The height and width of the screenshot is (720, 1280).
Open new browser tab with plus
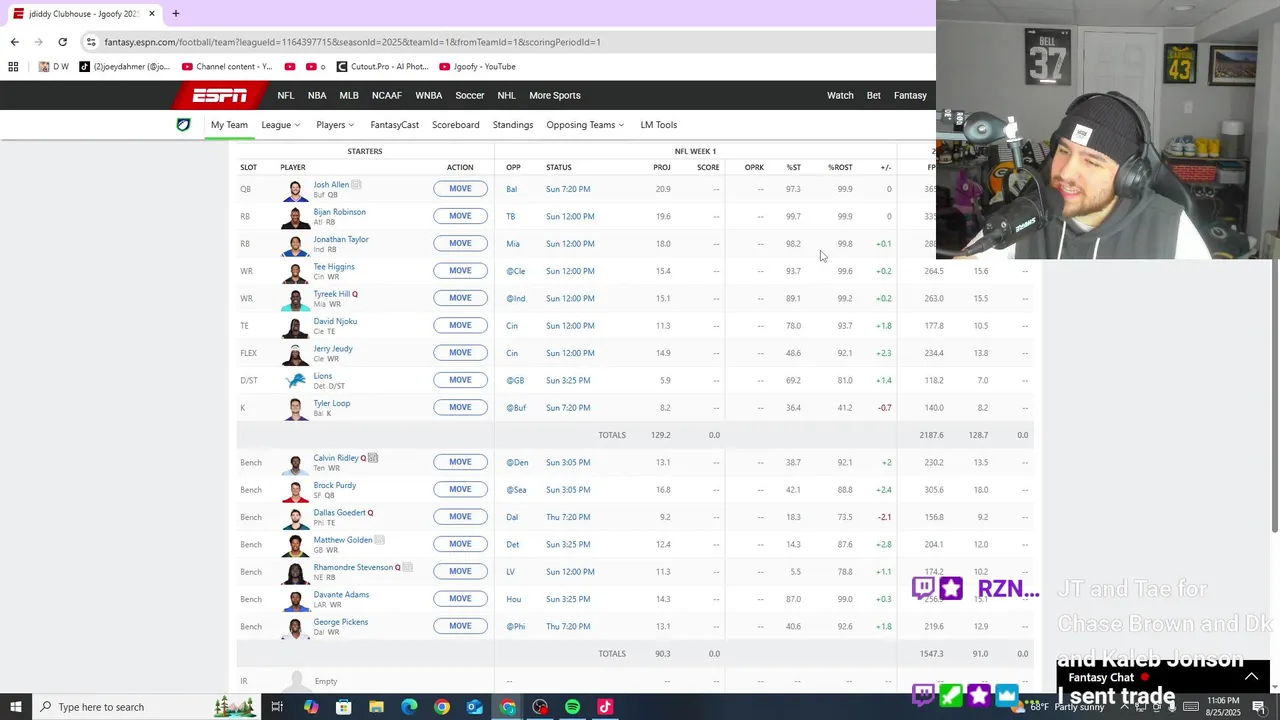pyautogui.click(x=175, y=14)
